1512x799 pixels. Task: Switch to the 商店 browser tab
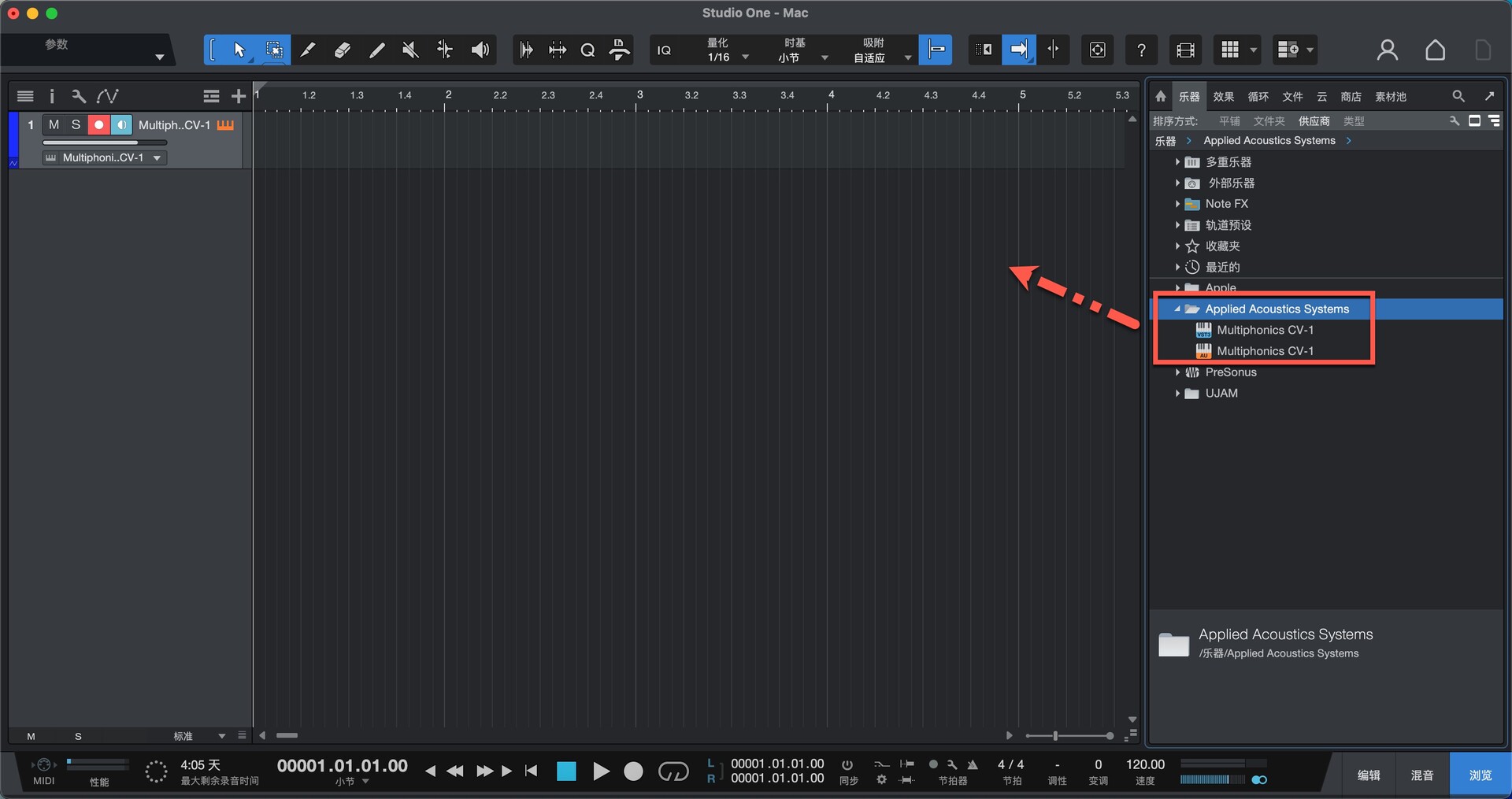pyautogui.click(x=1351, y=97)
